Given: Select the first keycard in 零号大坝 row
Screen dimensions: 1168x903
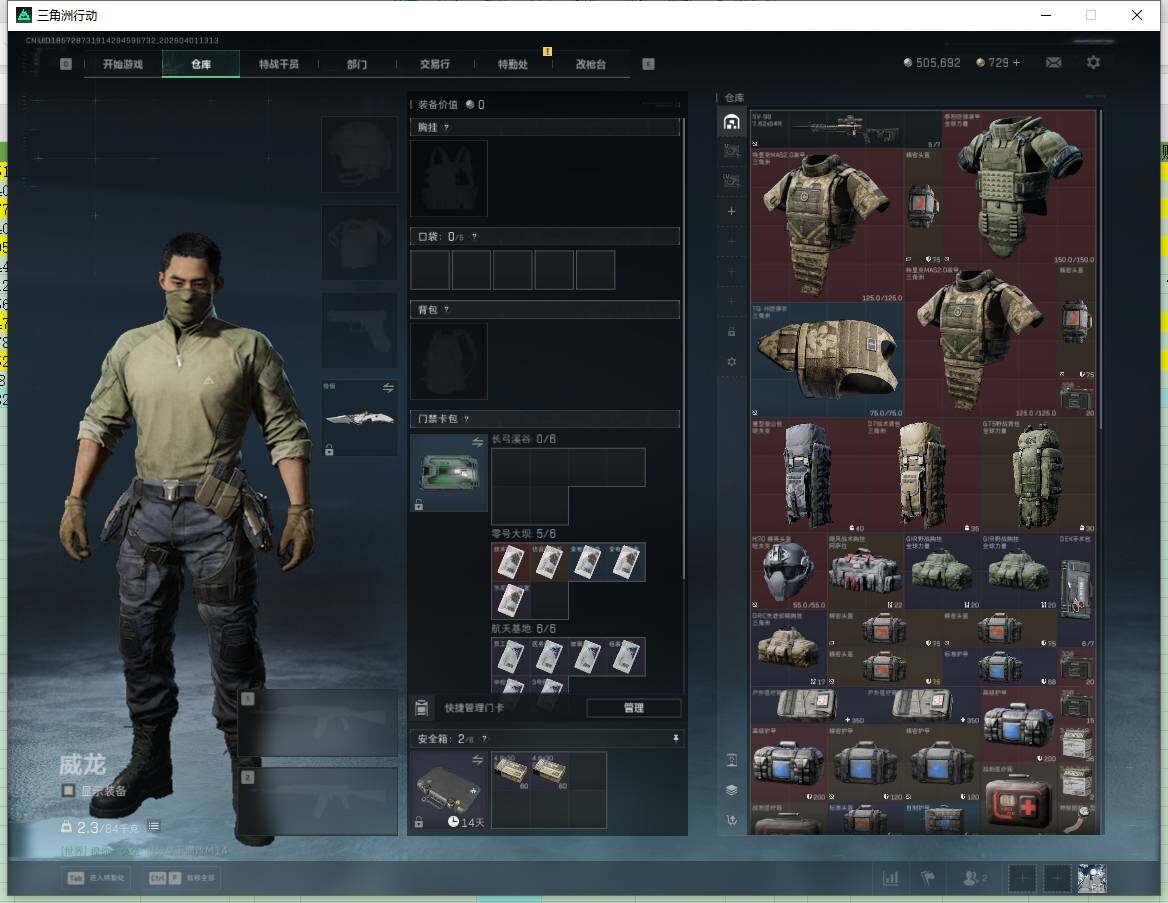Looking at the screenshot, I should pyautogui.click(x=510, y=562).
